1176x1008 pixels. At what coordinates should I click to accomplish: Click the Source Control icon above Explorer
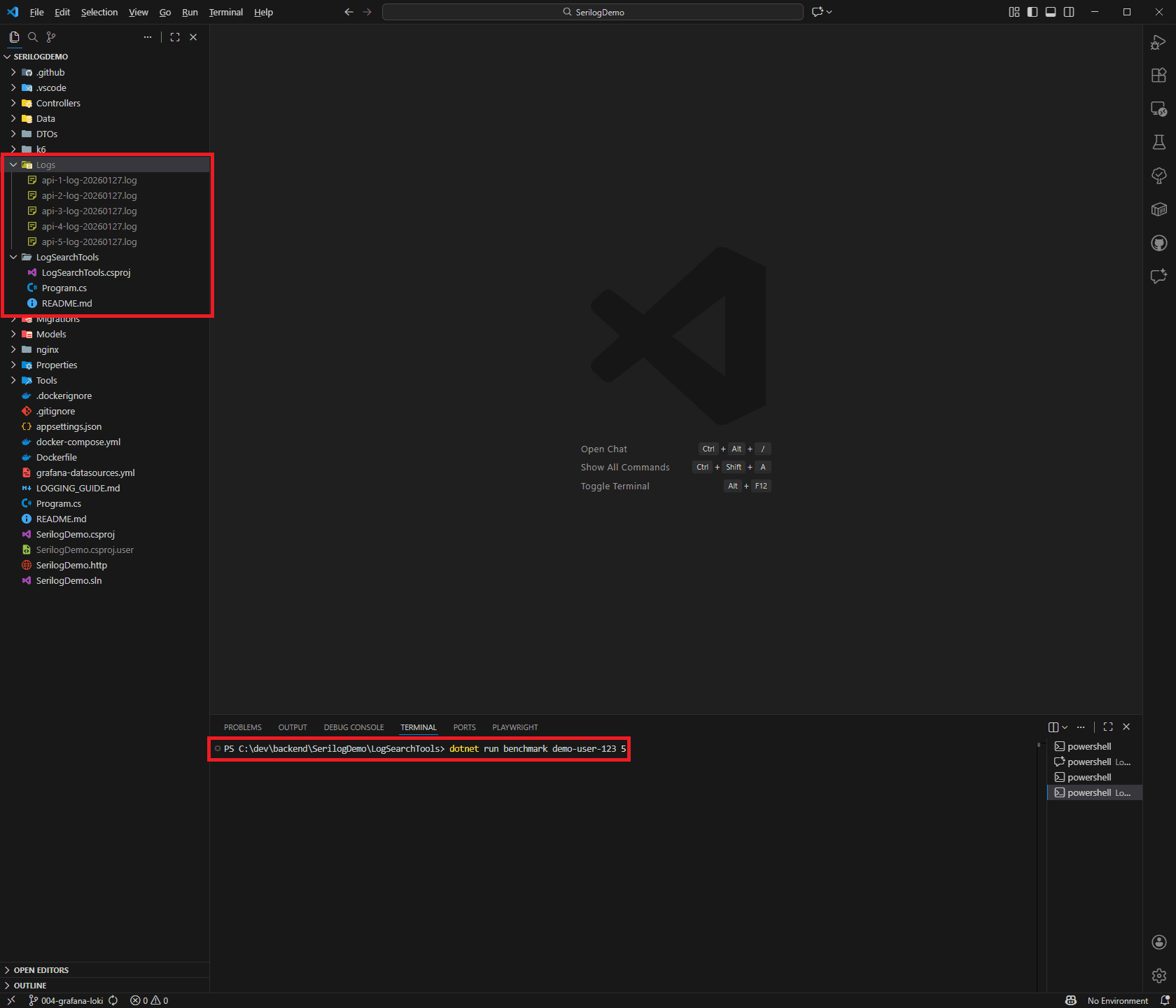tap(50, 37)
